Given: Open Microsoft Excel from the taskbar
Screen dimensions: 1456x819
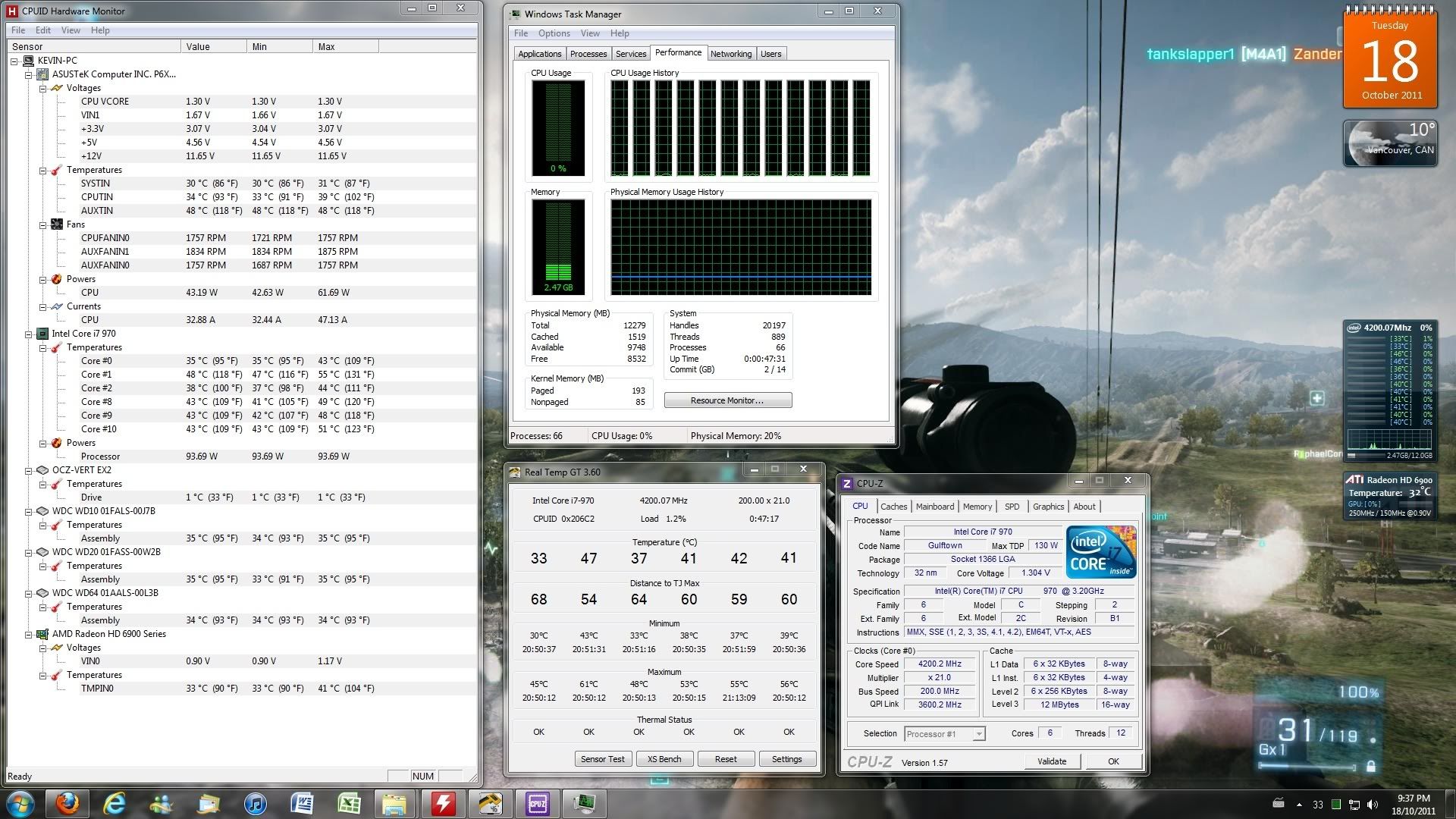Looking at the screenshot, I should click(x=349, y=803).
